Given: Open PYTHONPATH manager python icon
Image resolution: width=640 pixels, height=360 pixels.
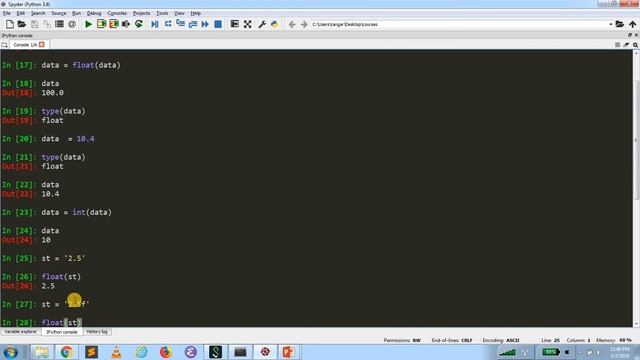Looking at the screenshot, I should click(x=274, y=24).
